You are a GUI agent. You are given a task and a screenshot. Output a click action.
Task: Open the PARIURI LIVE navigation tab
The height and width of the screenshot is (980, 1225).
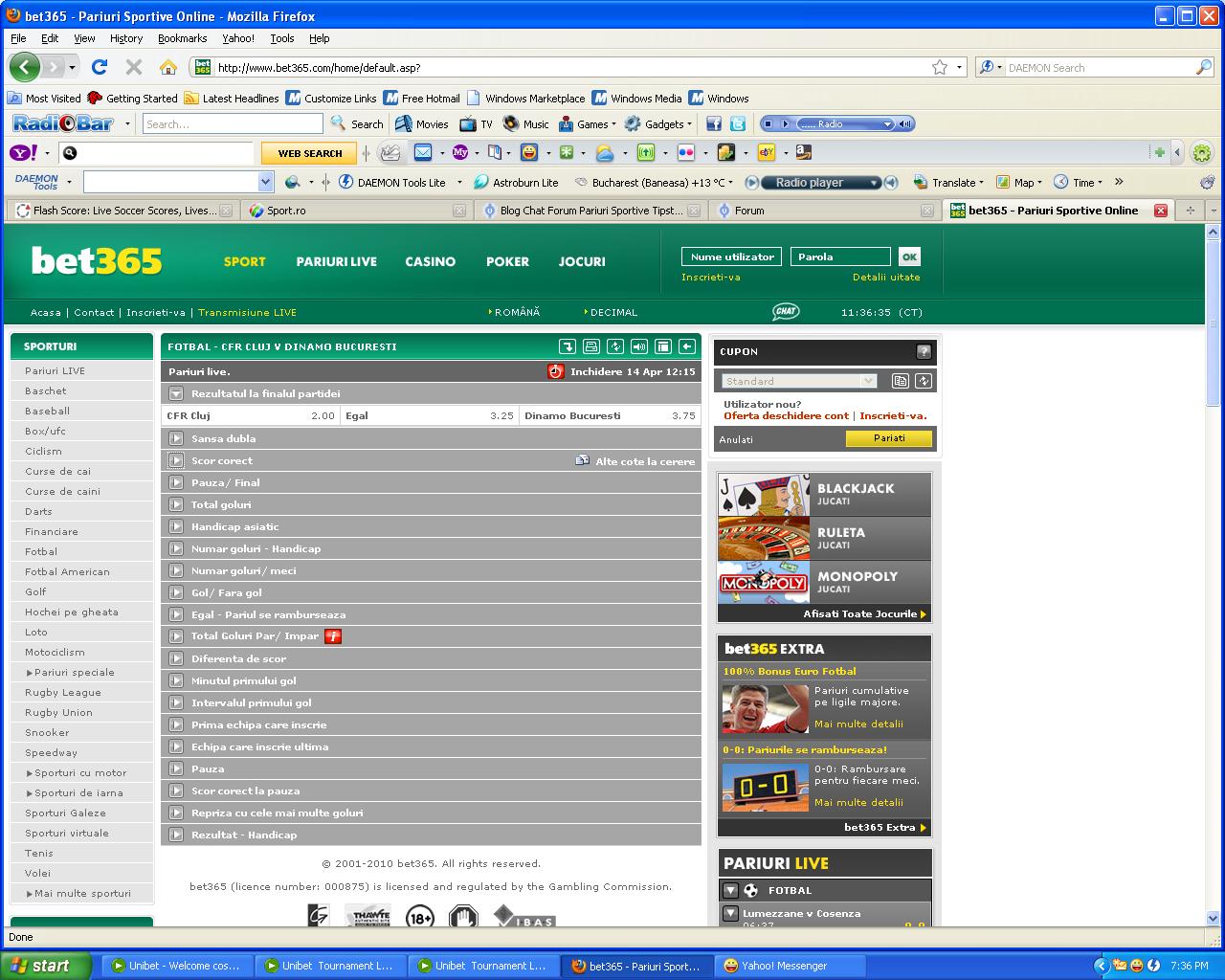(336, 261)
